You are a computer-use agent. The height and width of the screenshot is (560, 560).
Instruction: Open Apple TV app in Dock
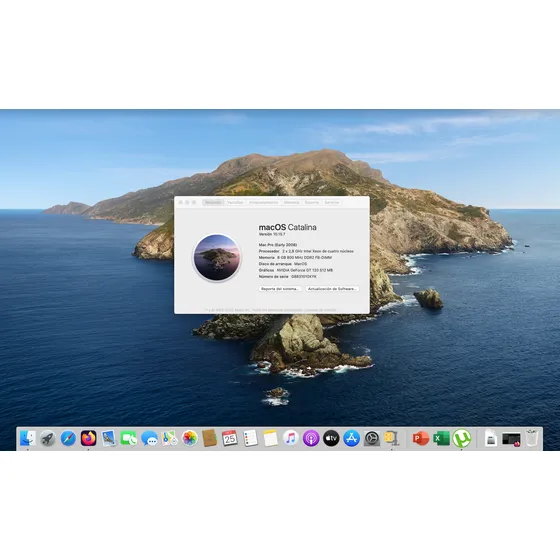click(331, 438)
